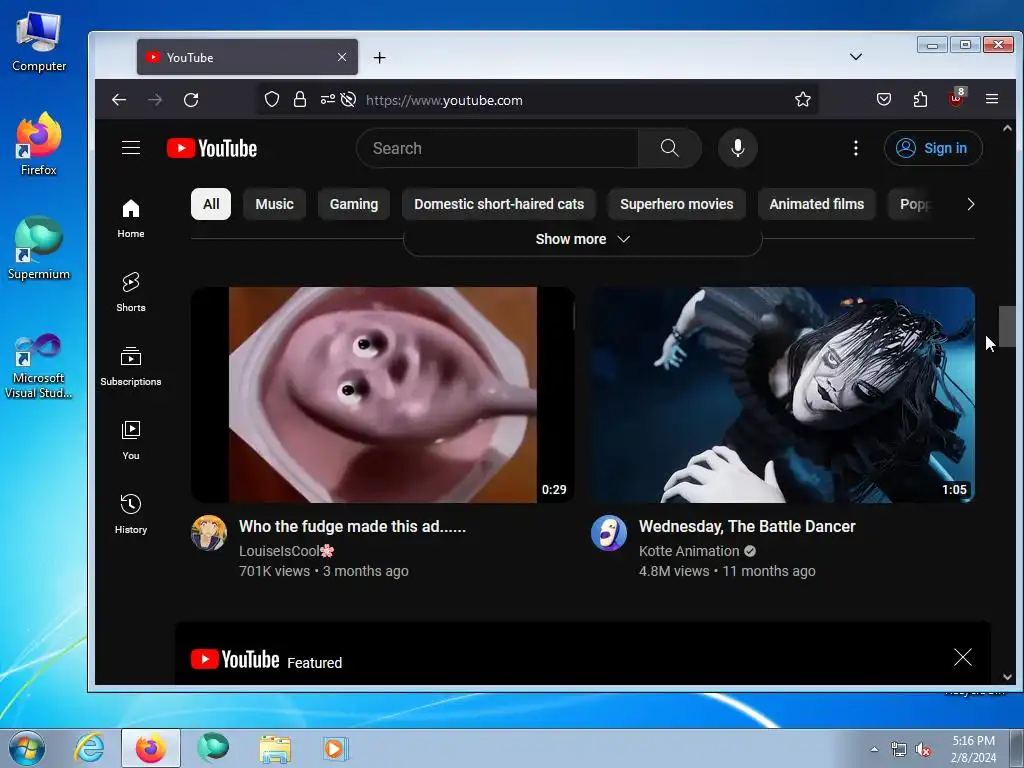
Task: Switch to the YouTube browser tab
Action: tap(248, 57)
